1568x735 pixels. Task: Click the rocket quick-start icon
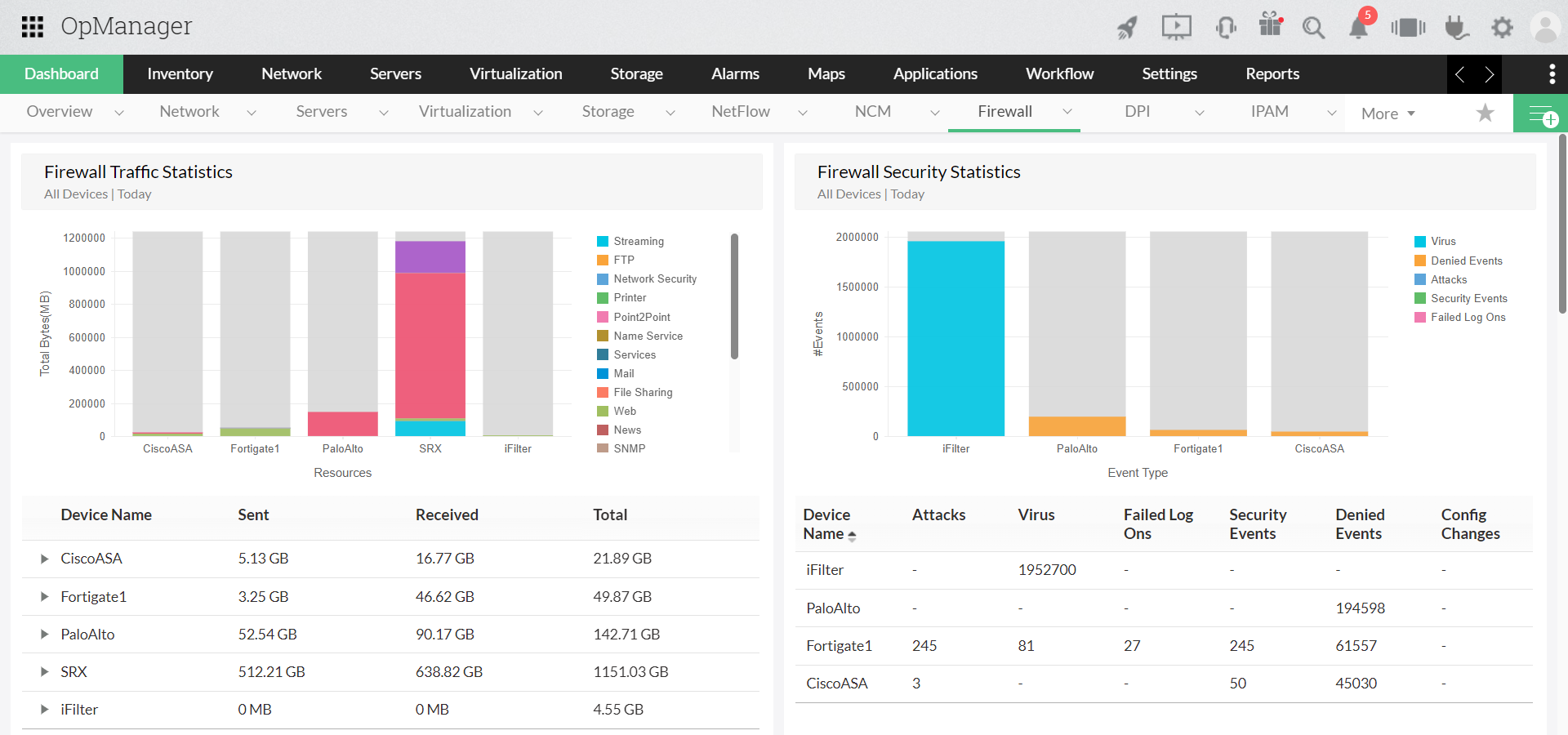click(1128, 28)
